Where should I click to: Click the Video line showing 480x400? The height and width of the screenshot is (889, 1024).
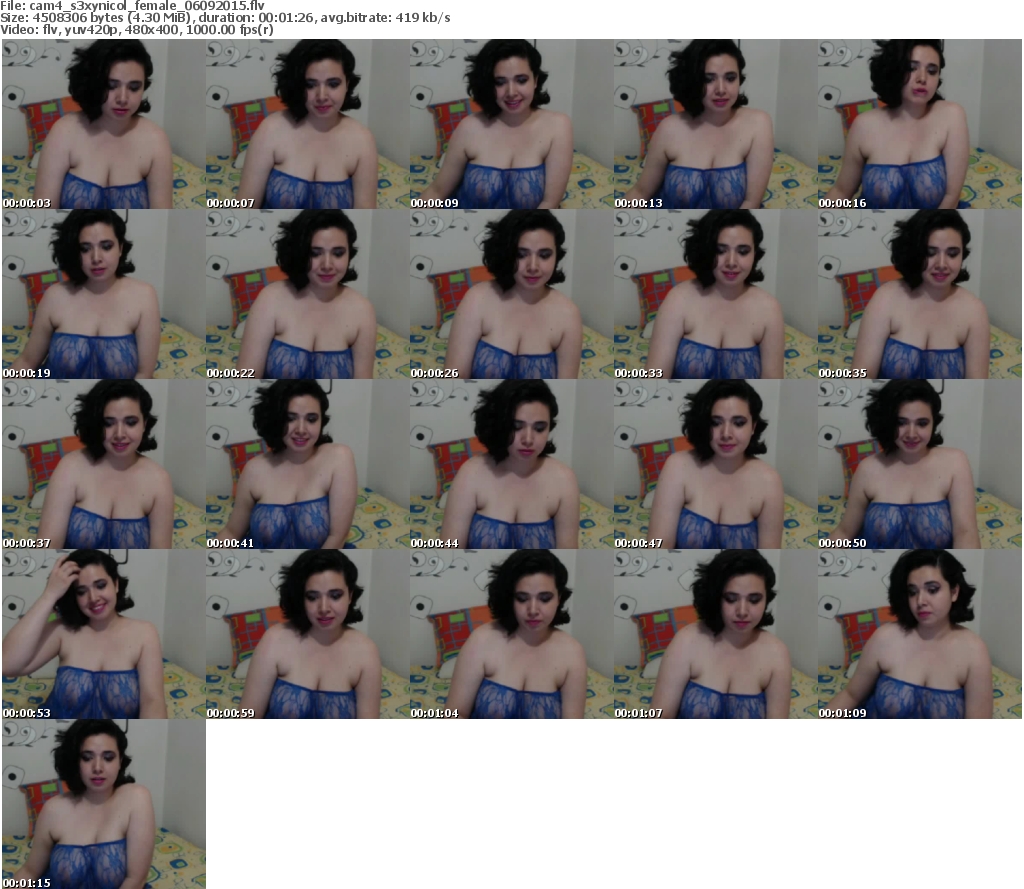pyautogui.click(x=136, y=30)
